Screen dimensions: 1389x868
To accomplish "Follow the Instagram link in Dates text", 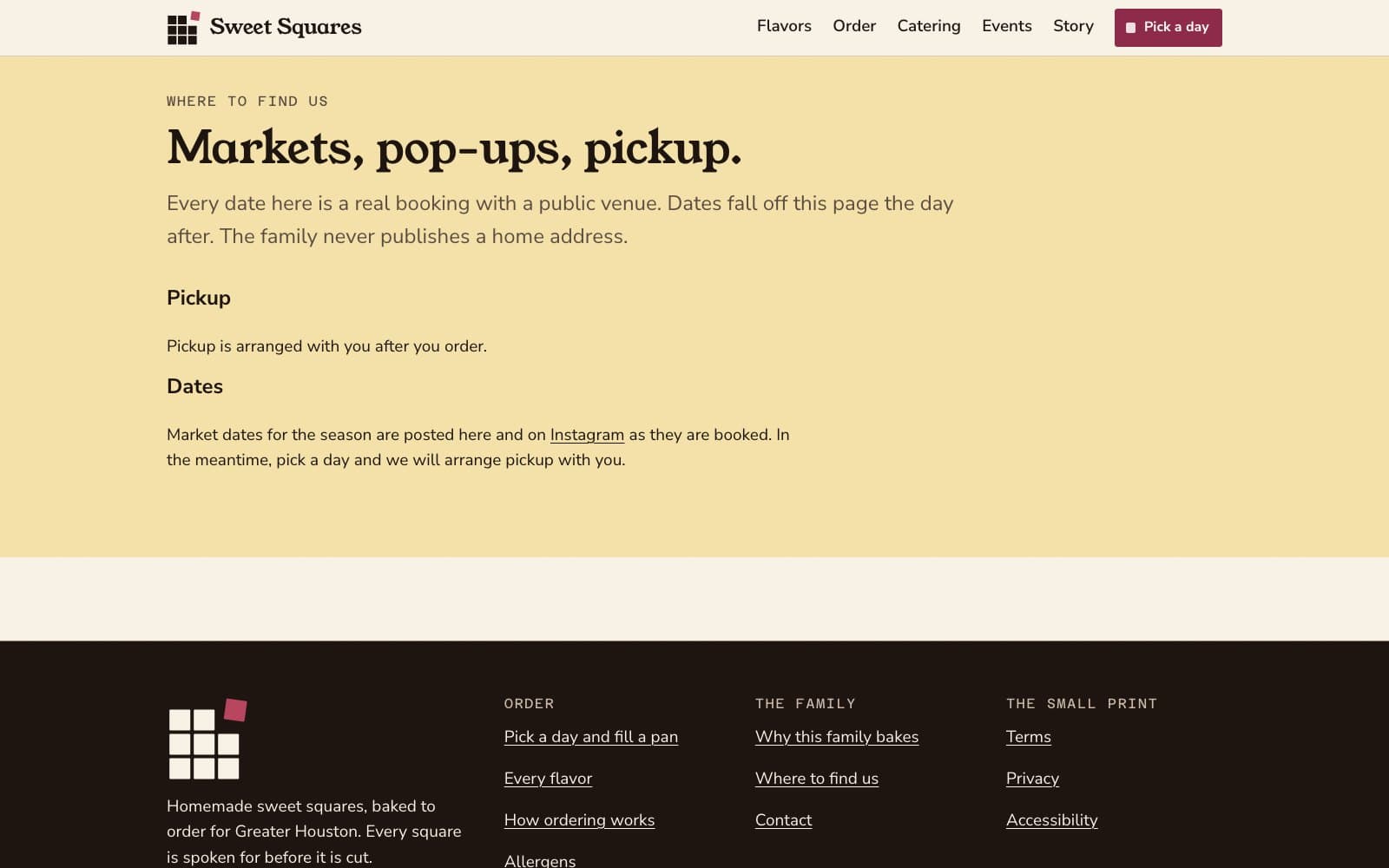I will point(587,435).
